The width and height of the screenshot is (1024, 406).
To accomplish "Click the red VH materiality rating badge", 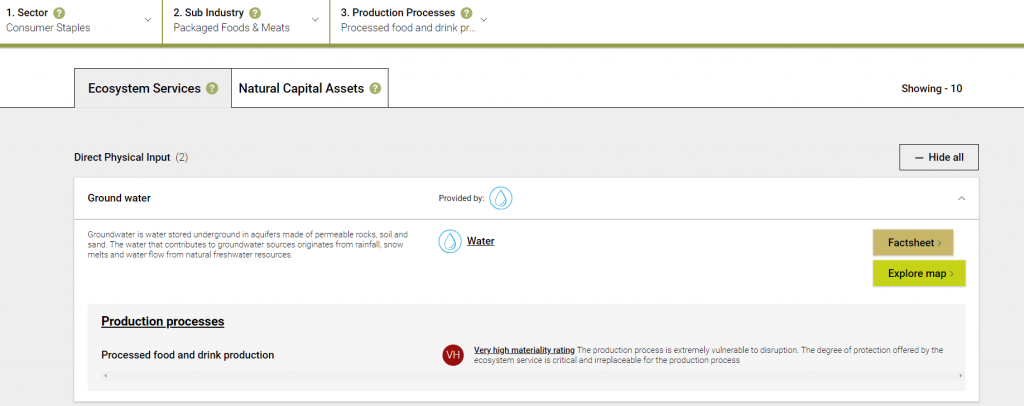I will (x=453, y=355).
